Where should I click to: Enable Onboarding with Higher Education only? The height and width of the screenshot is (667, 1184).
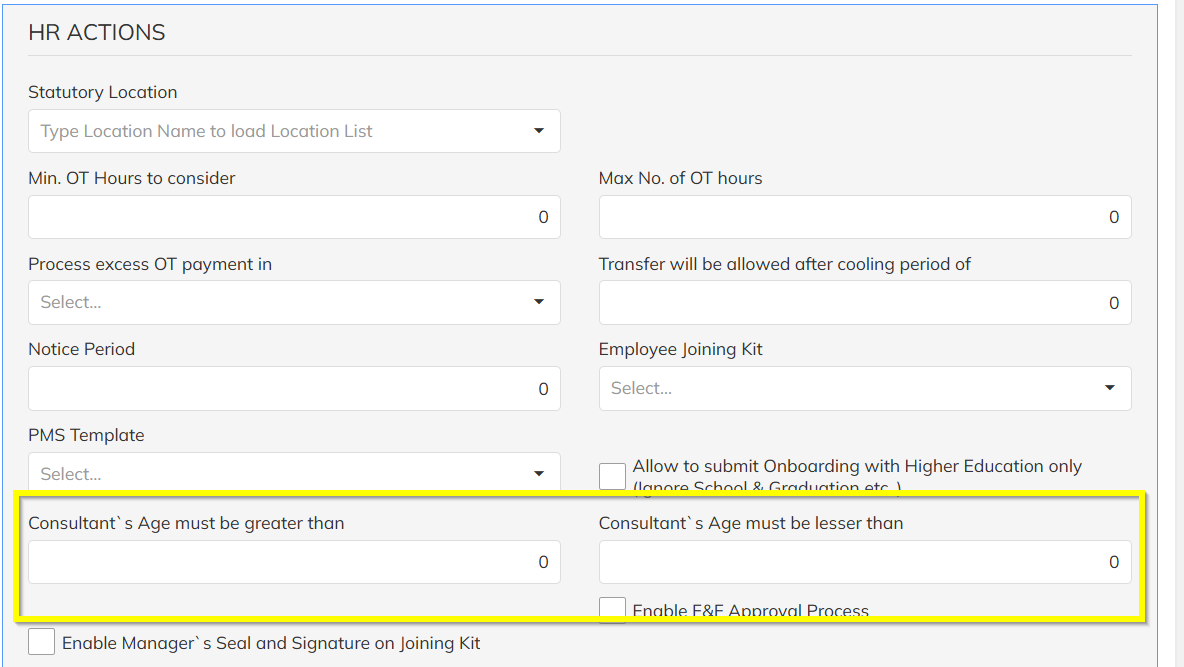(x=612, y=476)
